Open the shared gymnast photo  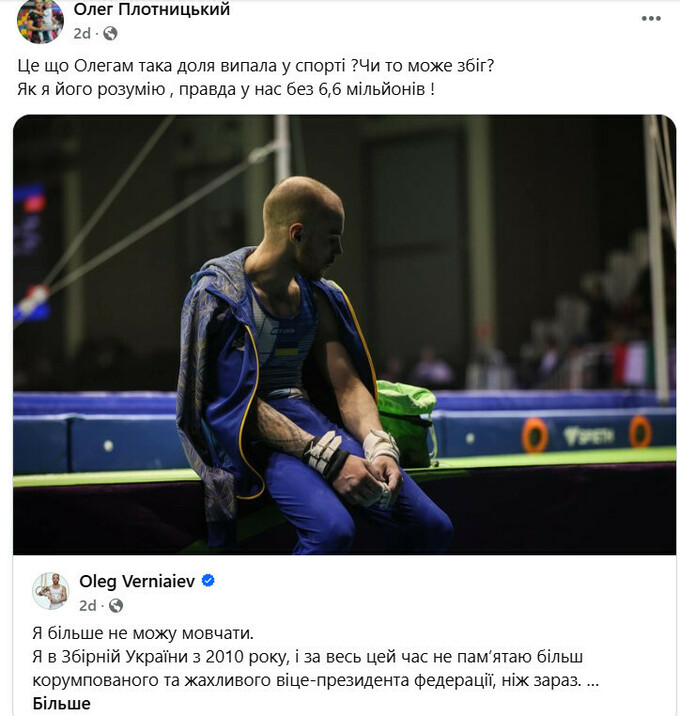[344, 335]
